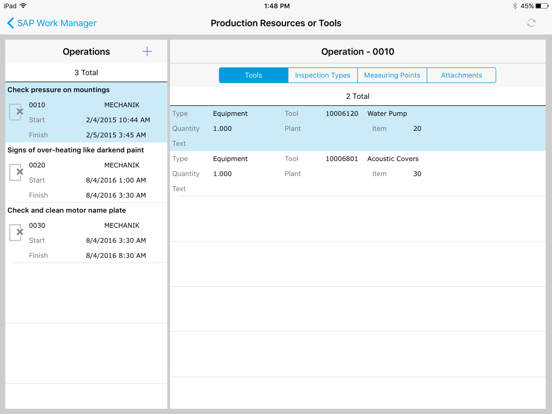This screenshot has height=414, width=552.
Task: Click document icon for operation 0030
Action: (x=16, y=233)
